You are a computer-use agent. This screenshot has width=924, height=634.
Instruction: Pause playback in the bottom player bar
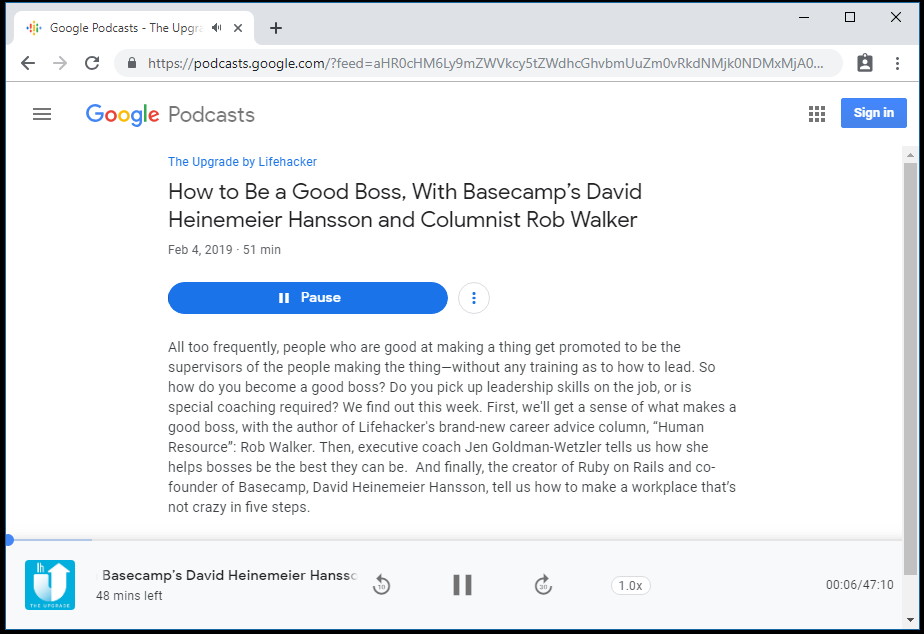463,585
